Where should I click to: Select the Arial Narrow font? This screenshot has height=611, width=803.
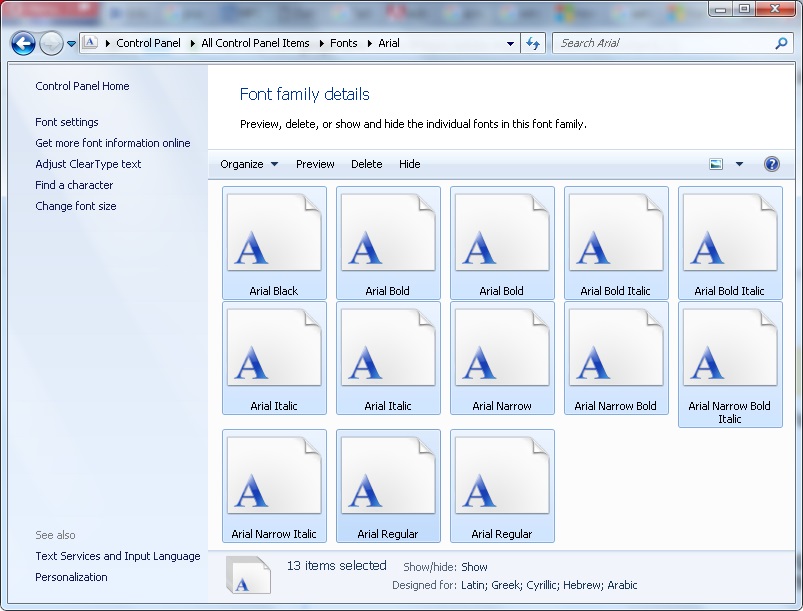(502, 358)
